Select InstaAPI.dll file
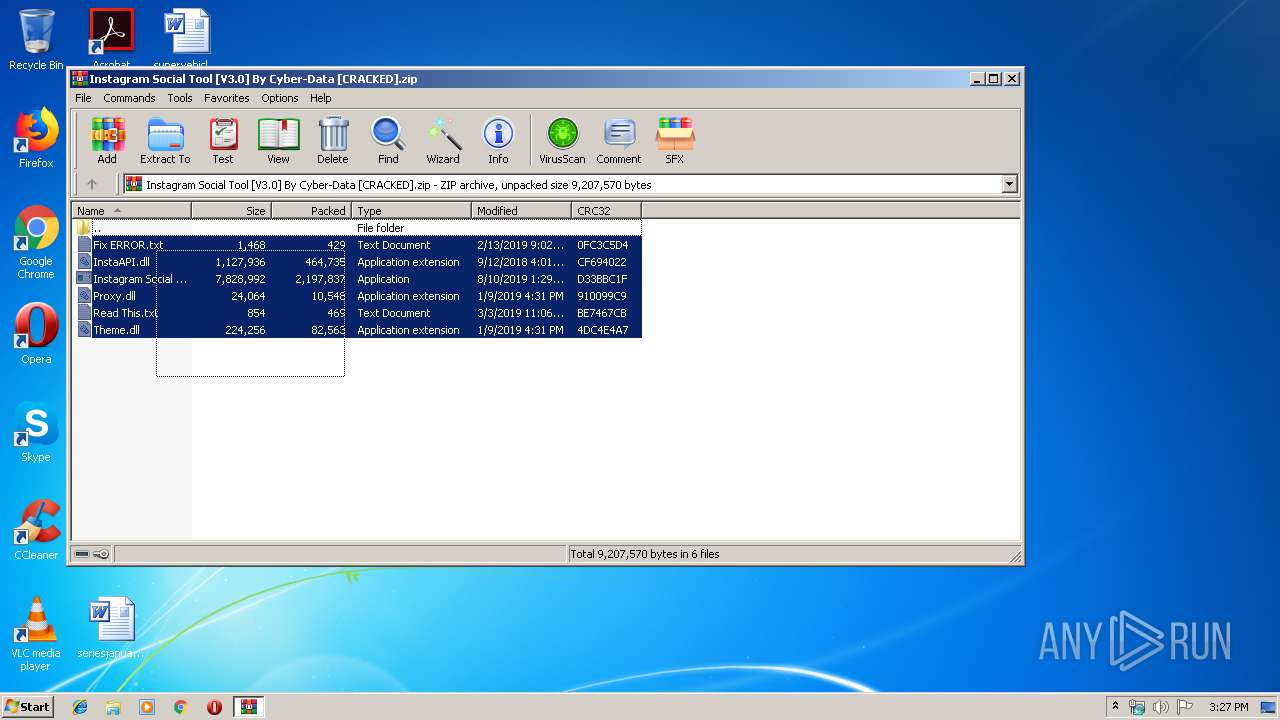The image size is (1280, 720). click(x=358, y=262)
